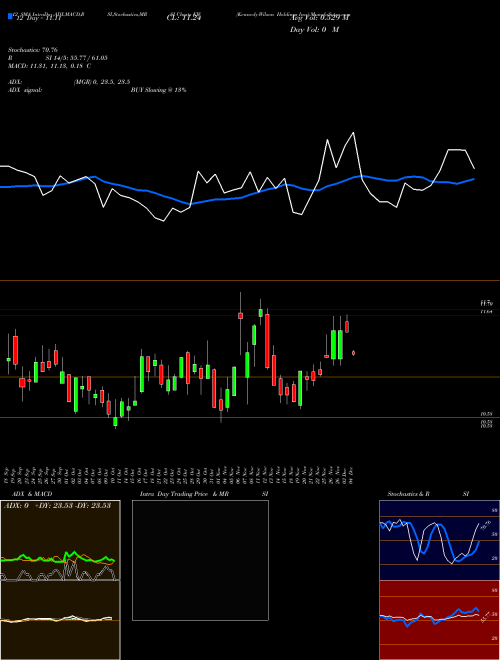Screen dimensions: 500x660
Task: Click the 11.64 price level label
Action: (x=486, y=311)
